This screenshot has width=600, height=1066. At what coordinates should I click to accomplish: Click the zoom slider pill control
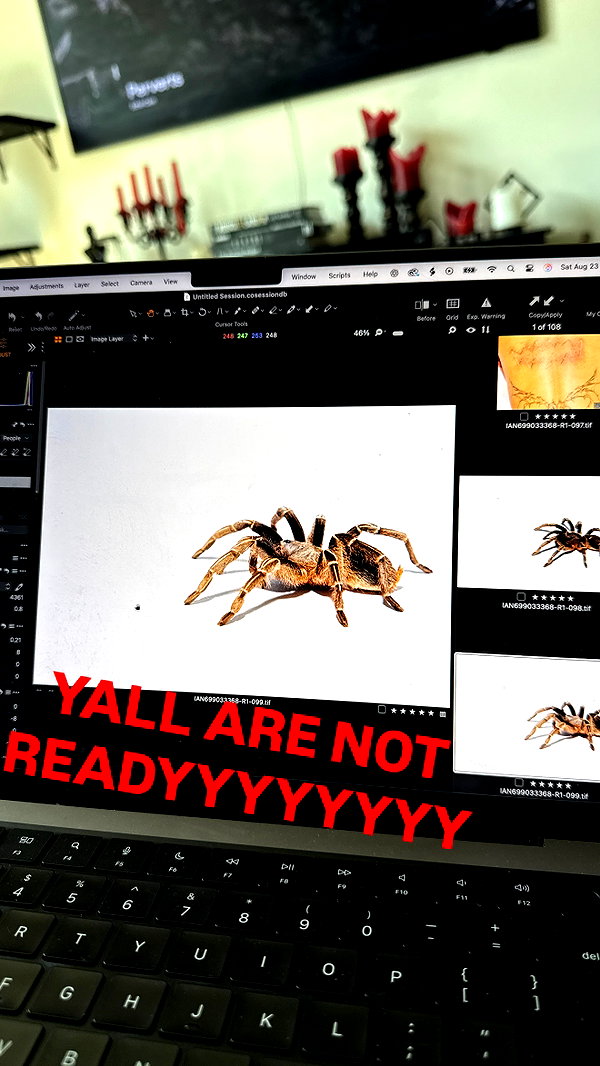(x=398, y=333)
